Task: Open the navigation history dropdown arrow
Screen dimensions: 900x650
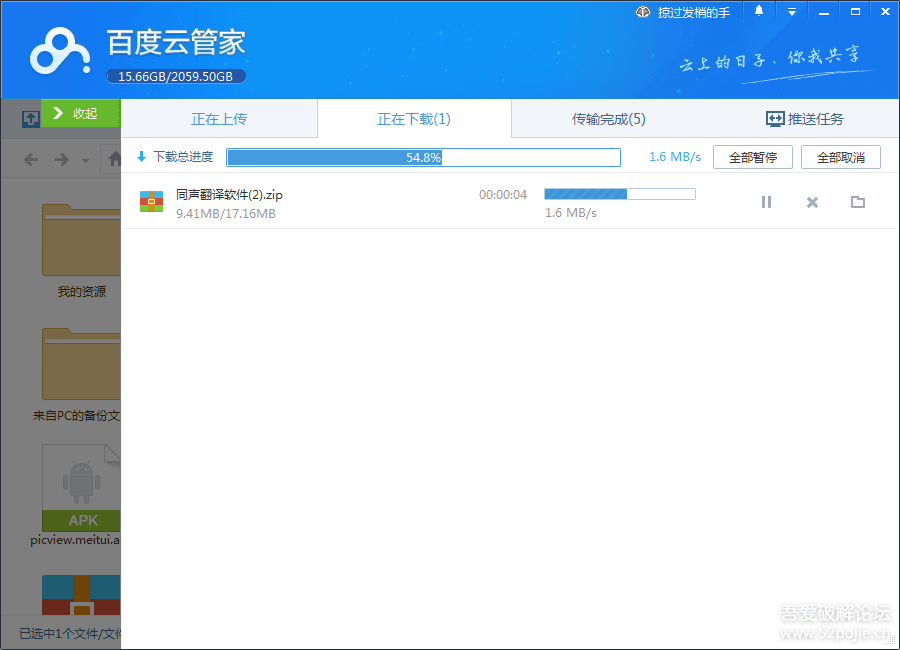Action: point(85,161)
